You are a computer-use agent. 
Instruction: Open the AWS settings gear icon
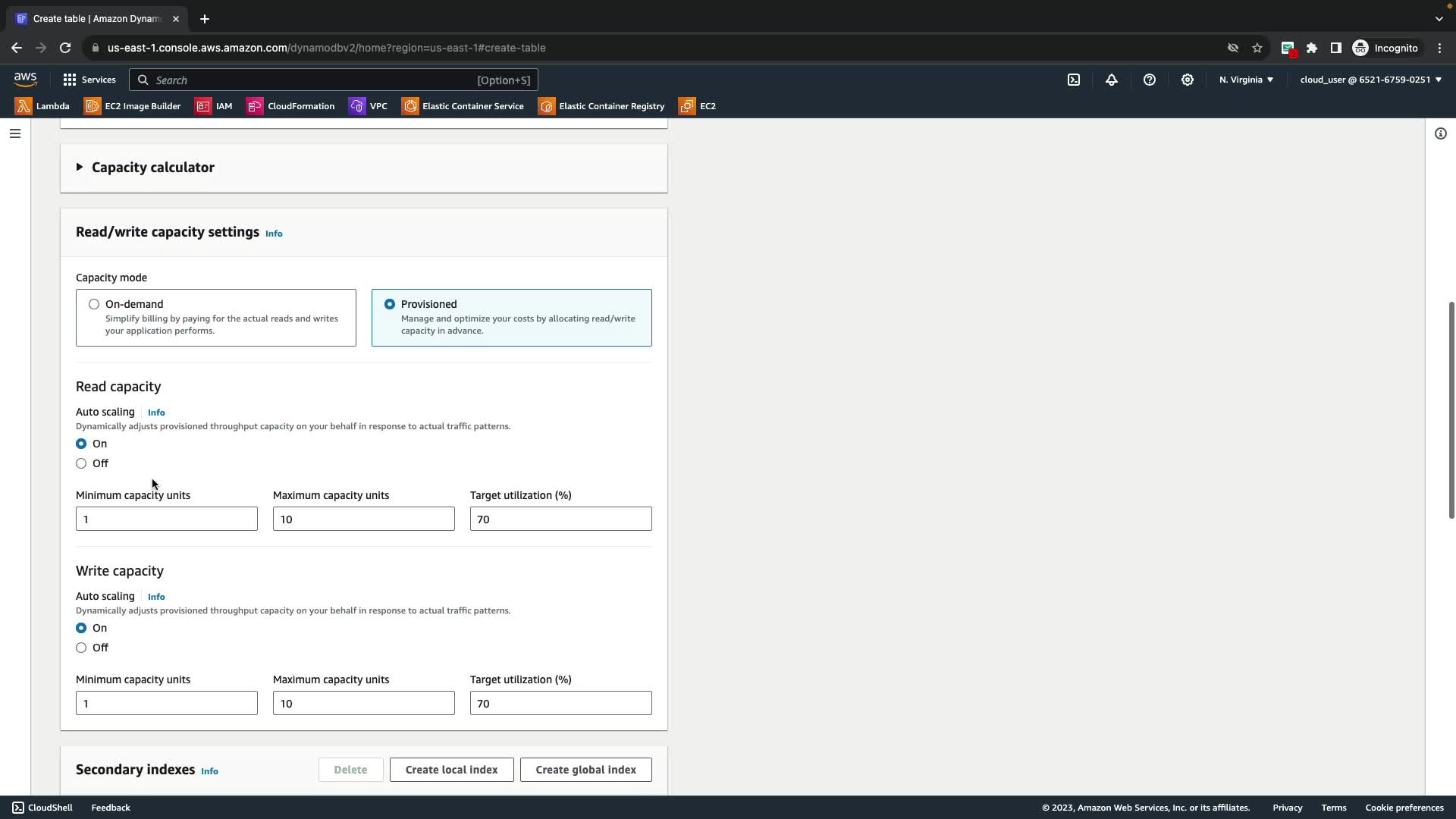tap(1188, 80)
